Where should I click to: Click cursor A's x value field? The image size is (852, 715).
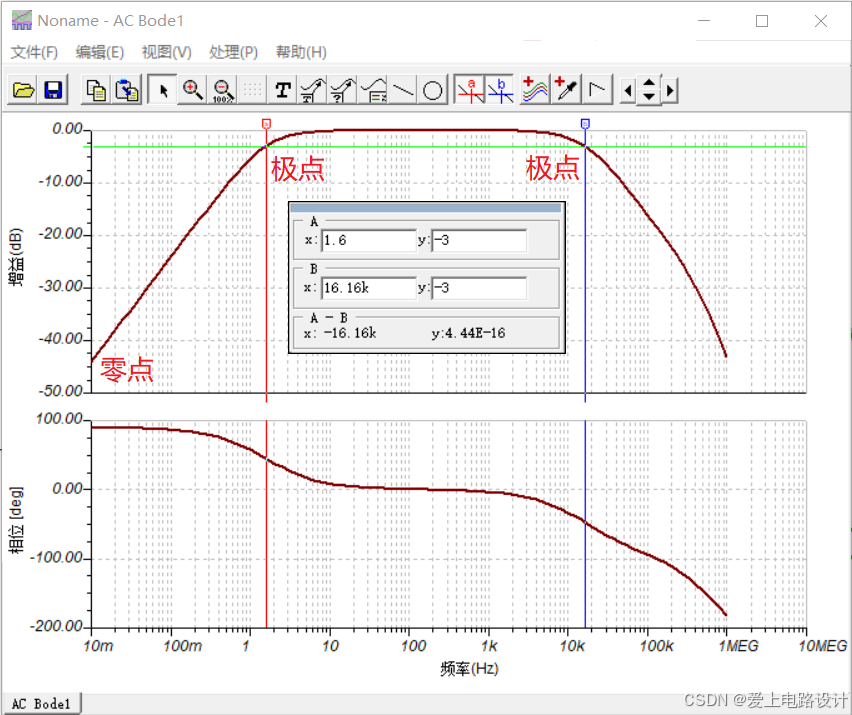pos(367,240)
